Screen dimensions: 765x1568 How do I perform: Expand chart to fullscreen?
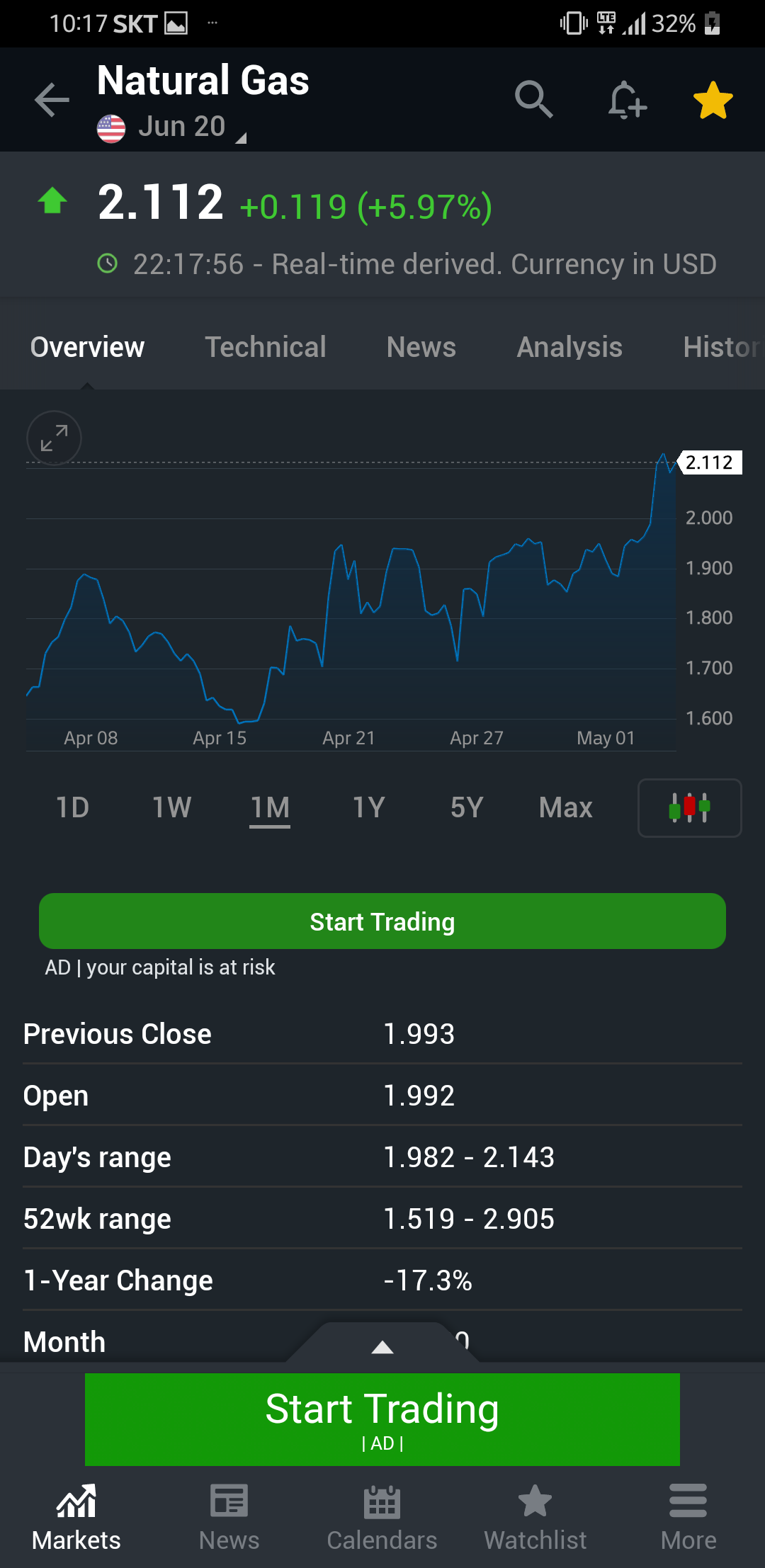tap(54, 438)
